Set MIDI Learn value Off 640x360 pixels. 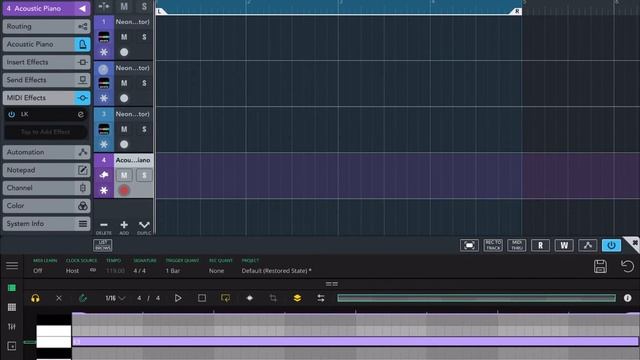[38, 271]
